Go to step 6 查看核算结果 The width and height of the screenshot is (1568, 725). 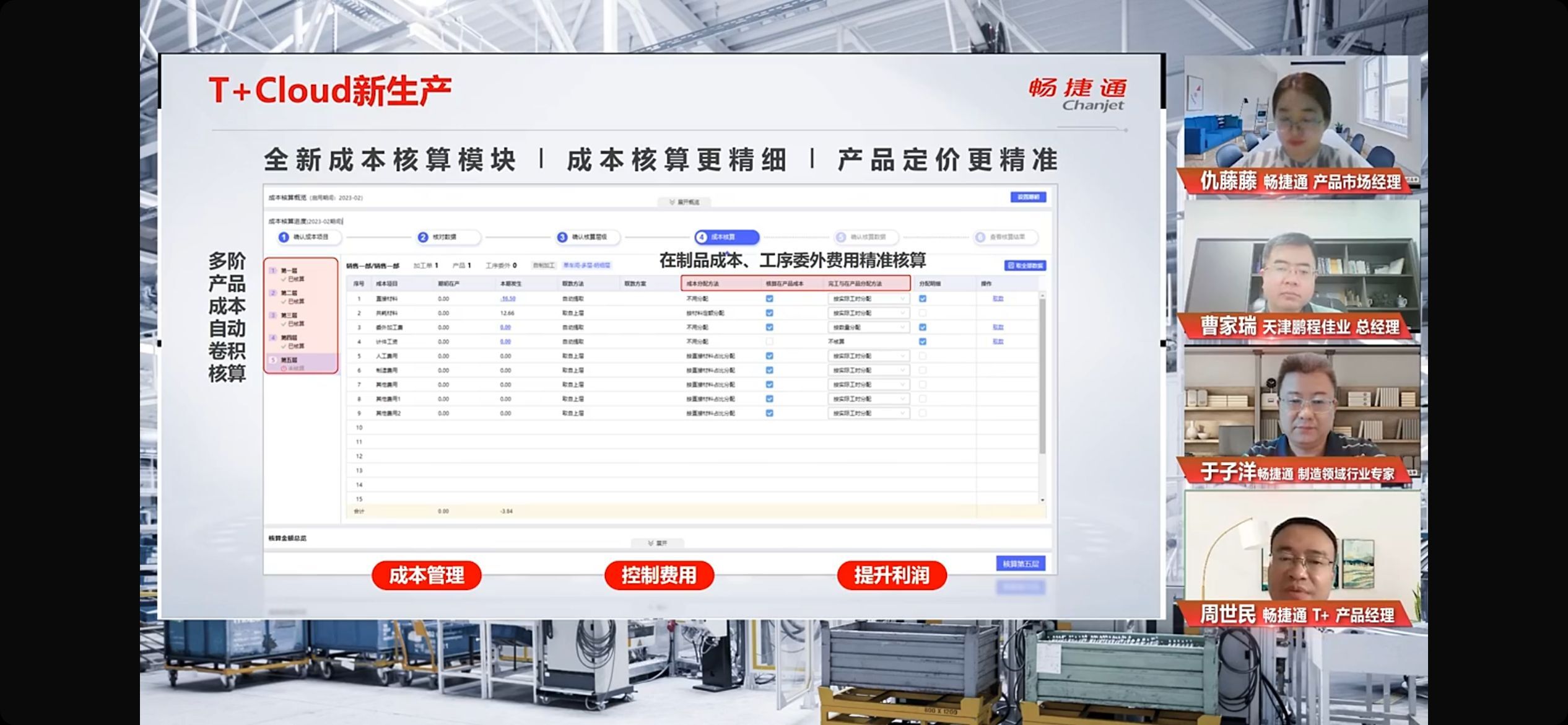click(x=1005, y=237)
